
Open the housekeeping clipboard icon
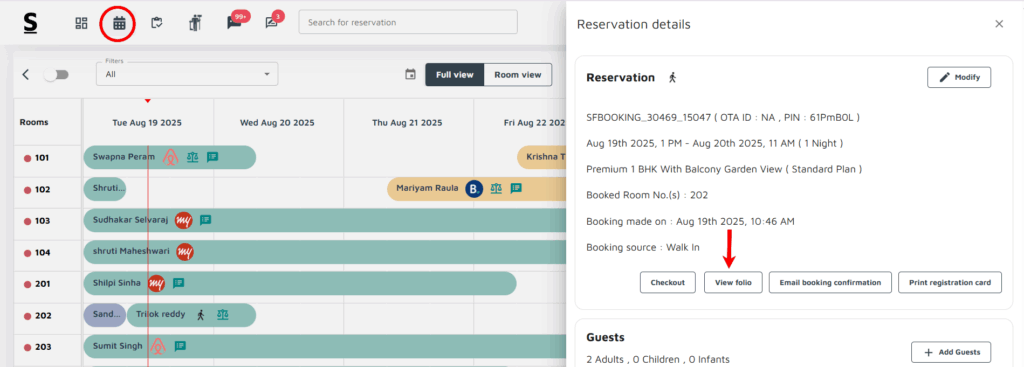pyautogui.click(x=157, y=23)
